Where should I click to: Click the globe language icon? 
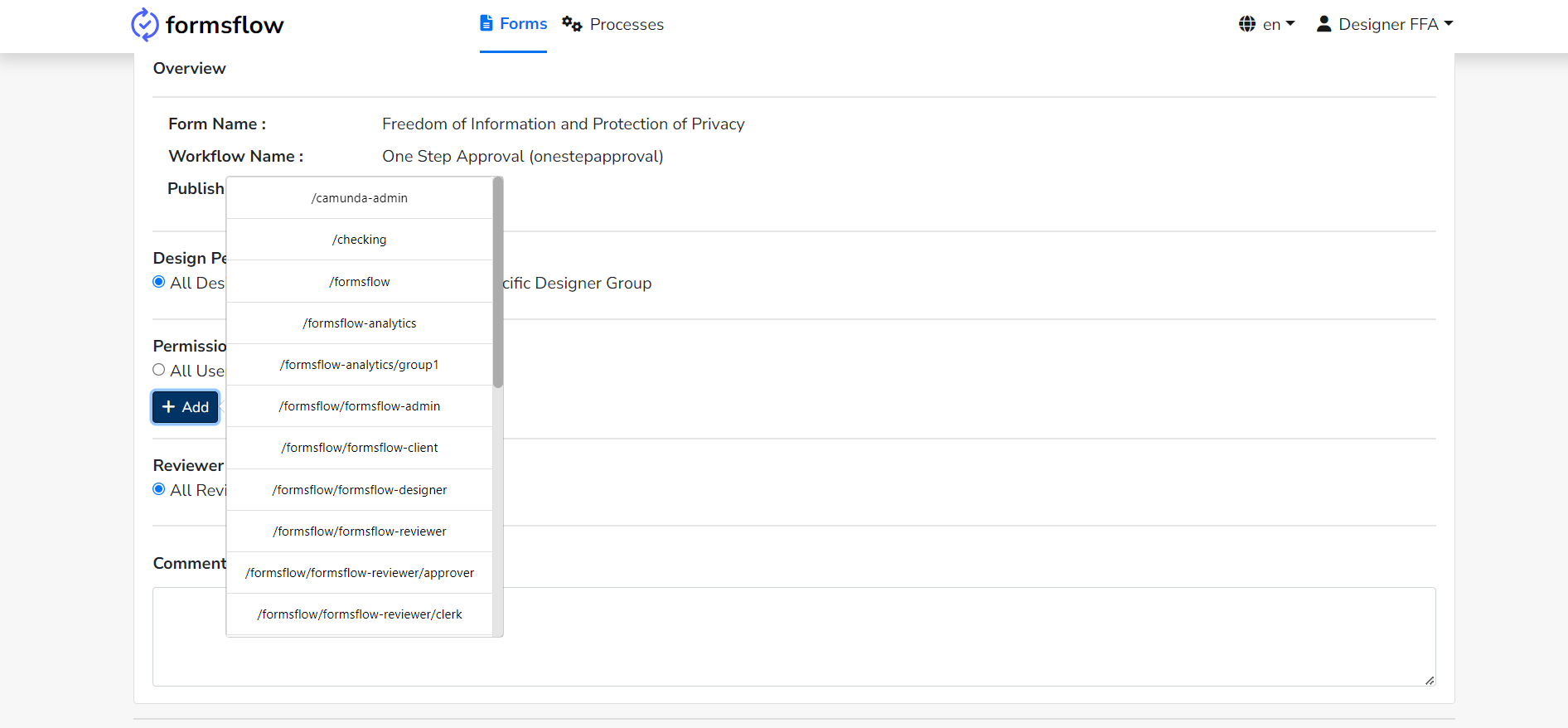[x=1247, y=24]
